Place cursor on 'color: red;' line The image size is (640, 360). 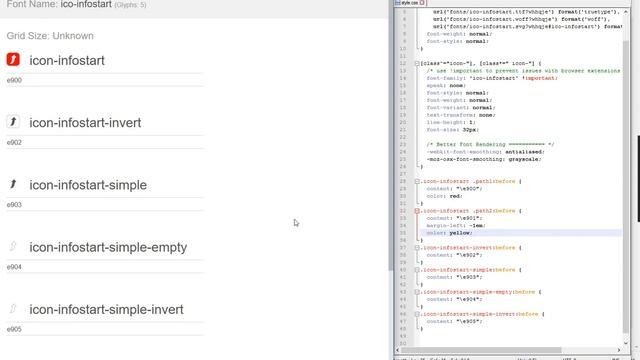(x=444, y=196)
